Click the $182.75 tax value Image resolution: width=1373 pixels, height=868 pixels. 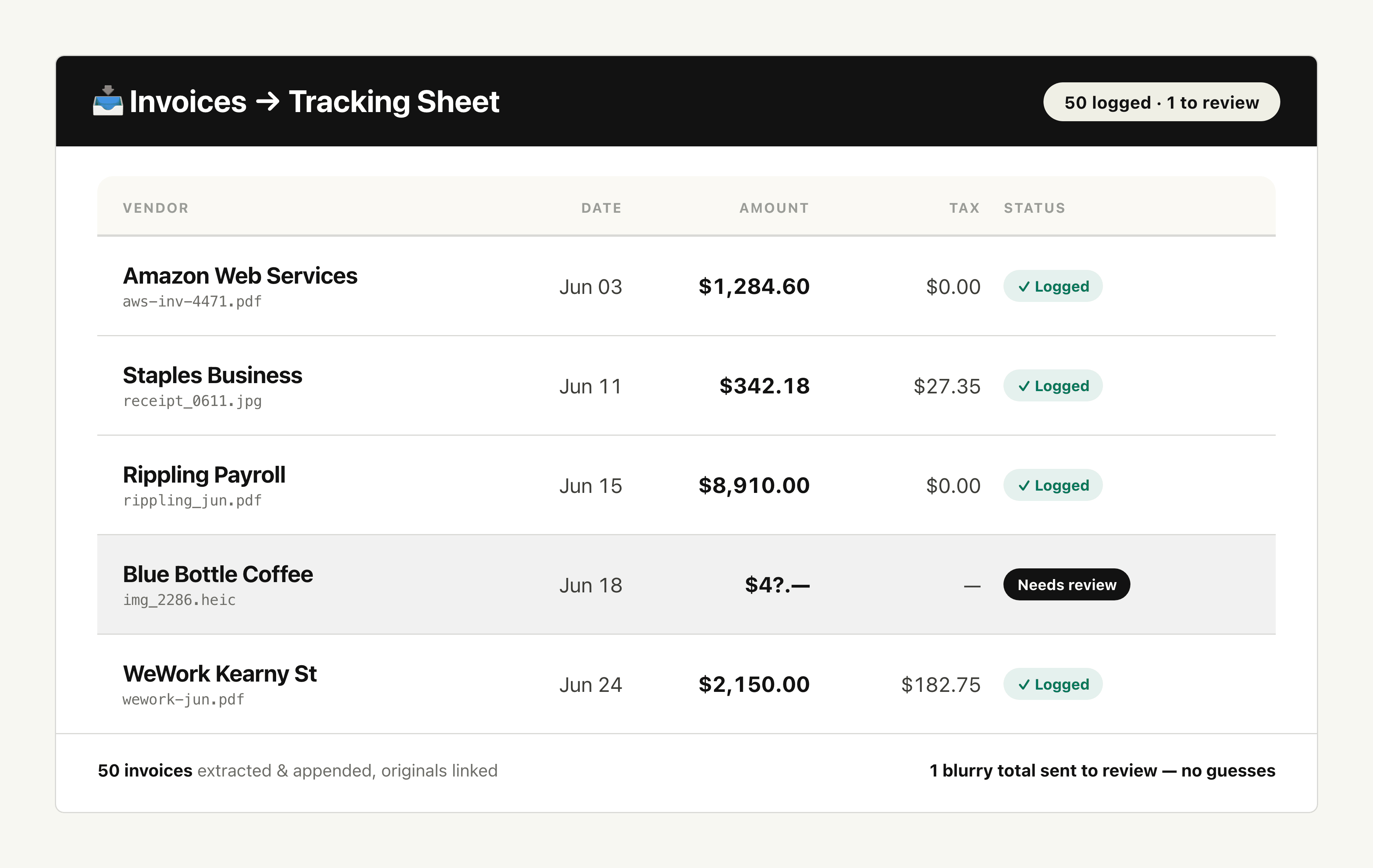(x=941, y=685)
